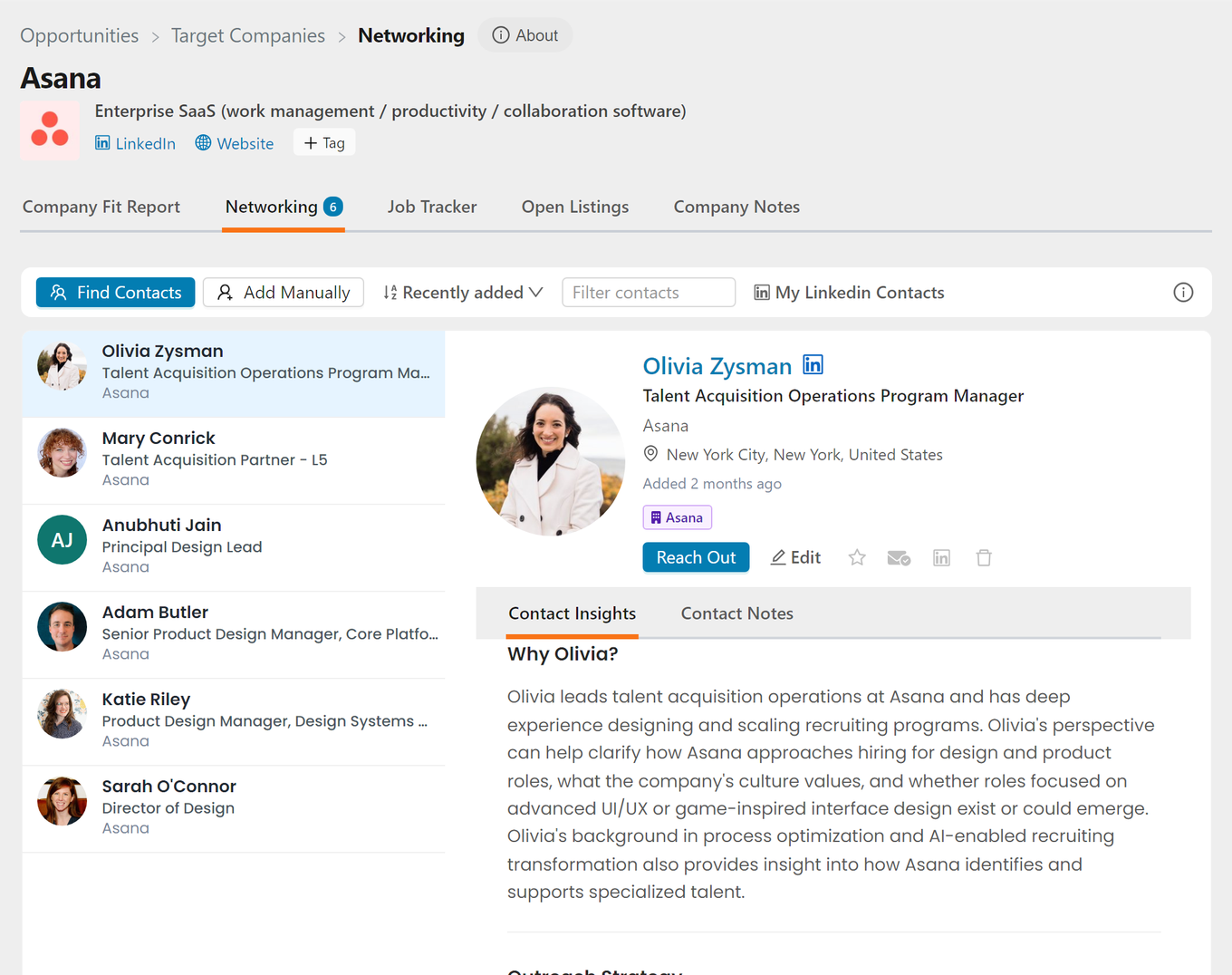Go to Open Listings tab
Image resolution: width=1232 pixels, height=975 pixels.
tap(575, 207)
